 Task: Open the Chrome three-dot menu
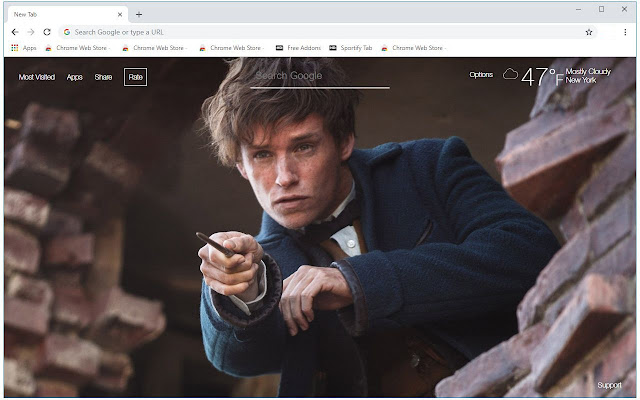625,32
